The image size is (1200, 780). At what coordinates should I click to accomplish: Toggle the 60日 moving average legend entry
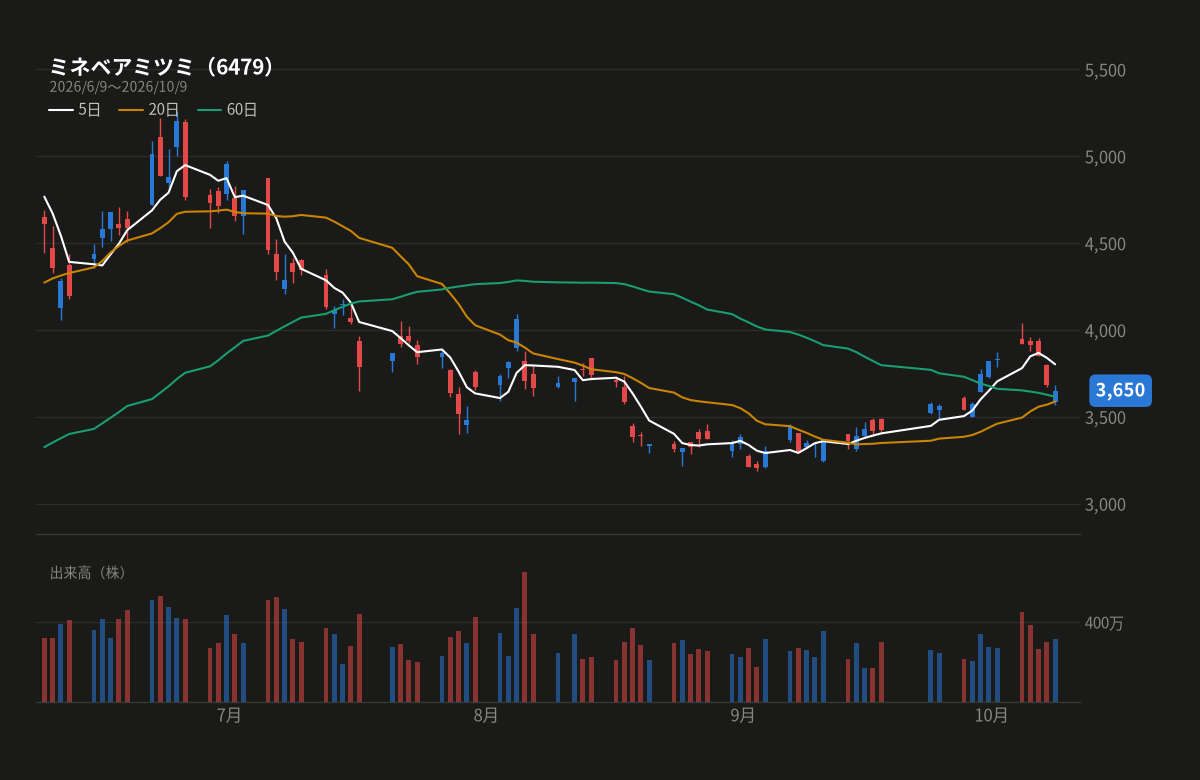[228, 110]
